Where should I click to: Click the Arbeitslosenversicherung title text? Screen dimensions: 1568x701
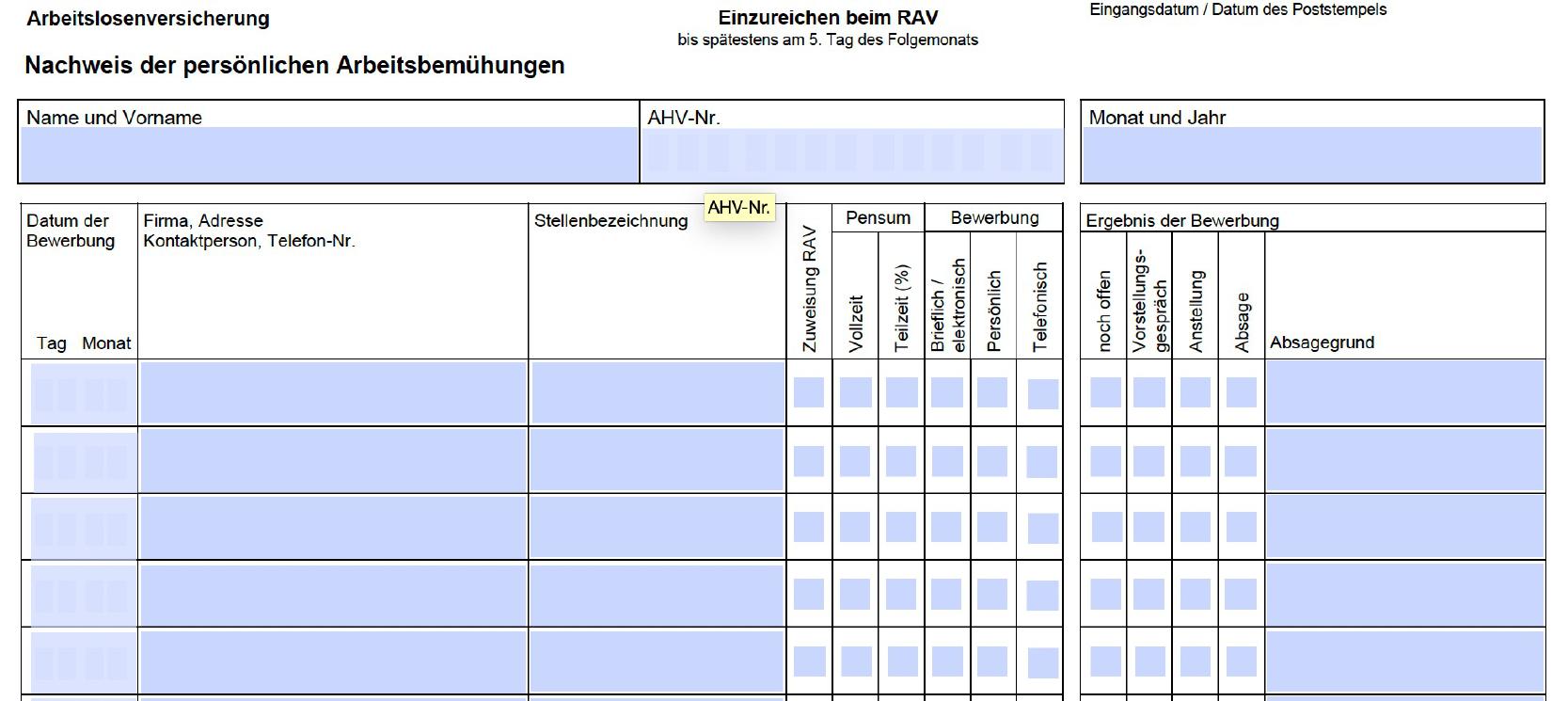point(148,18)
